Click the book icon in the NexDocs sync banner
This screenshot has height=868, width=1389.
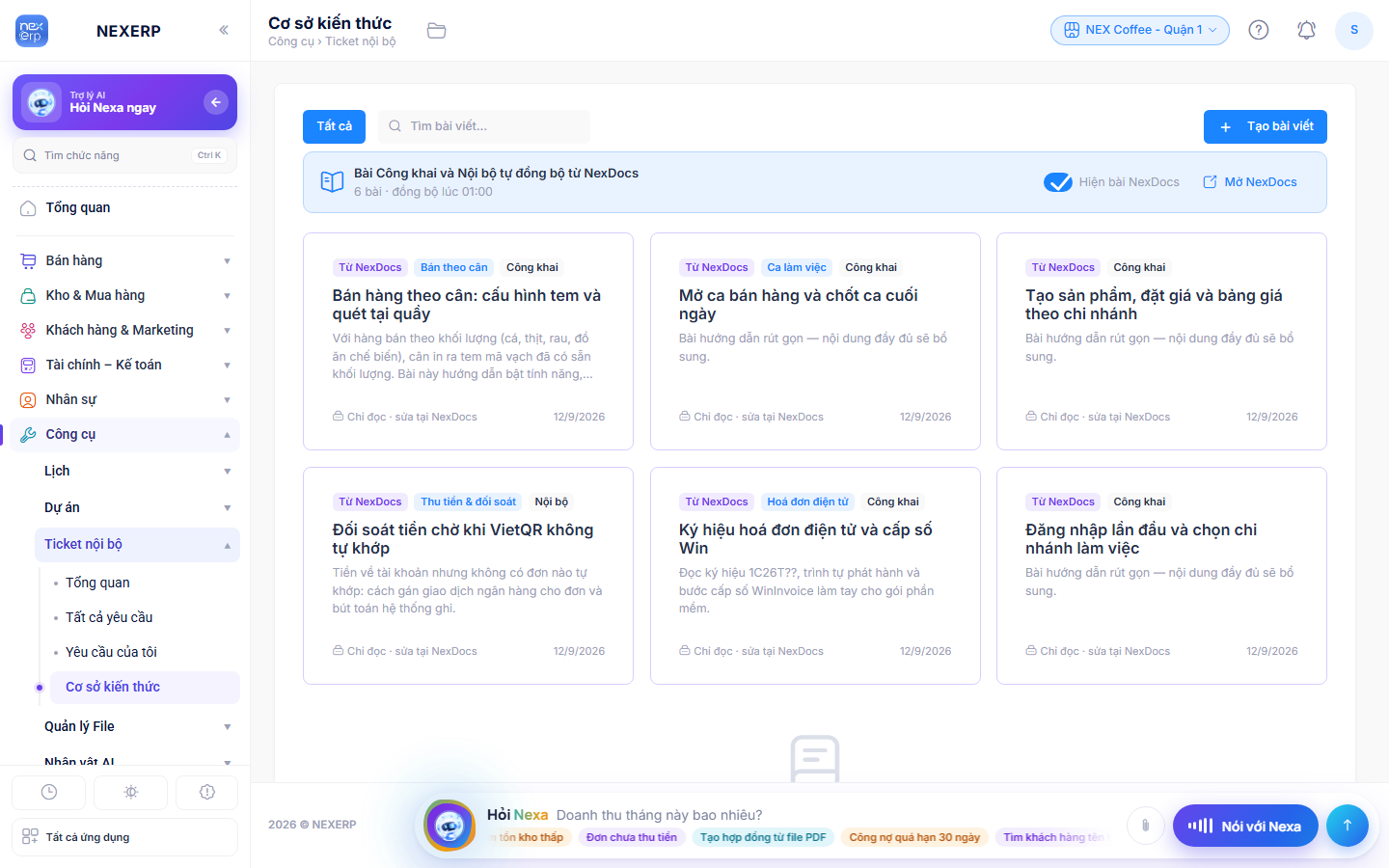tap(332, 182)
